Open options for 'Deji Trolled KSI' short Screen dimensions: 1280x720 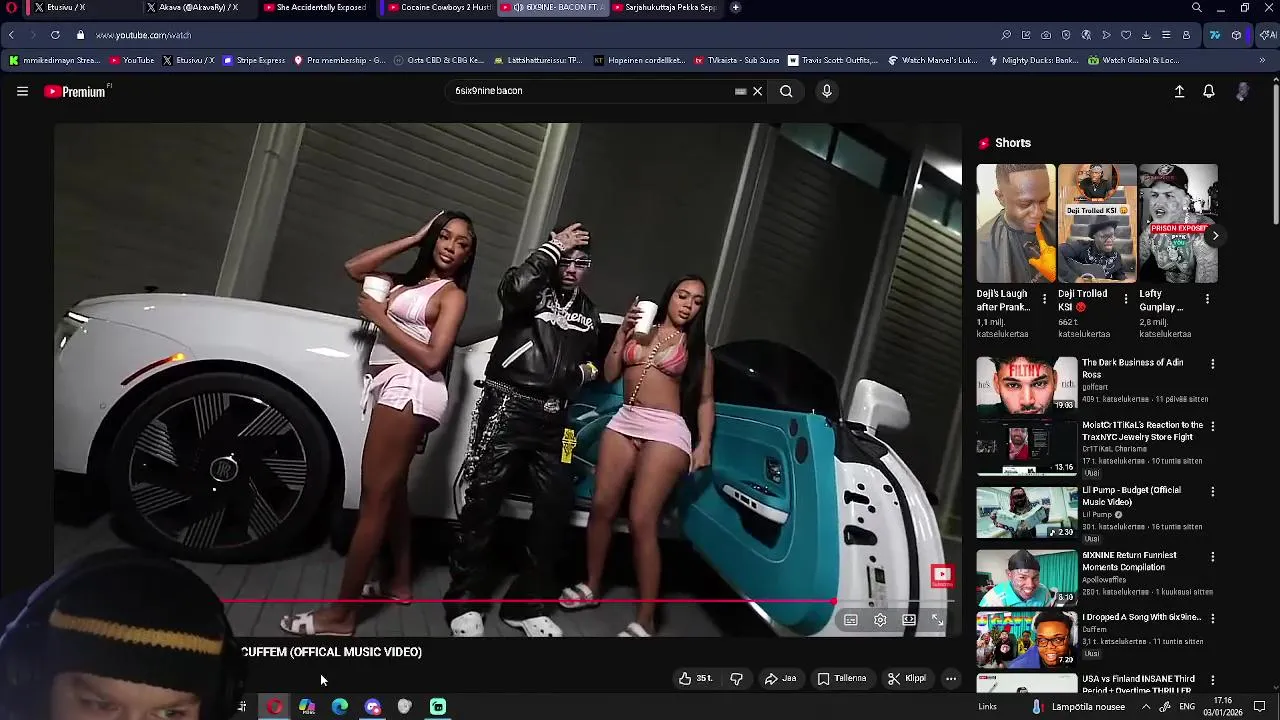[1126, 299]
